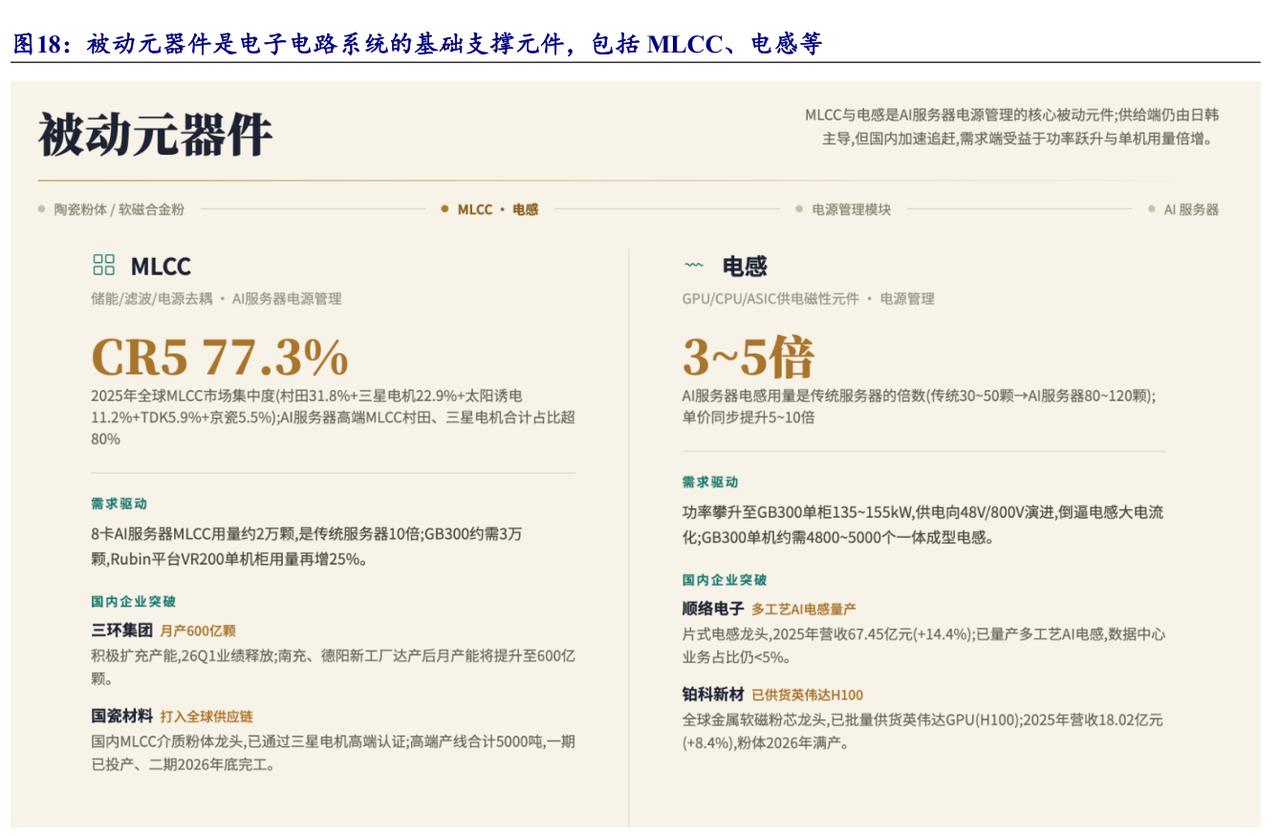Image resolution: width=1280 pixels, height=836 pixels.
Task: Click the 国内MLCC介质粉体龙头 paragraph
Action: pyautogui.click(x=333, y=753)
